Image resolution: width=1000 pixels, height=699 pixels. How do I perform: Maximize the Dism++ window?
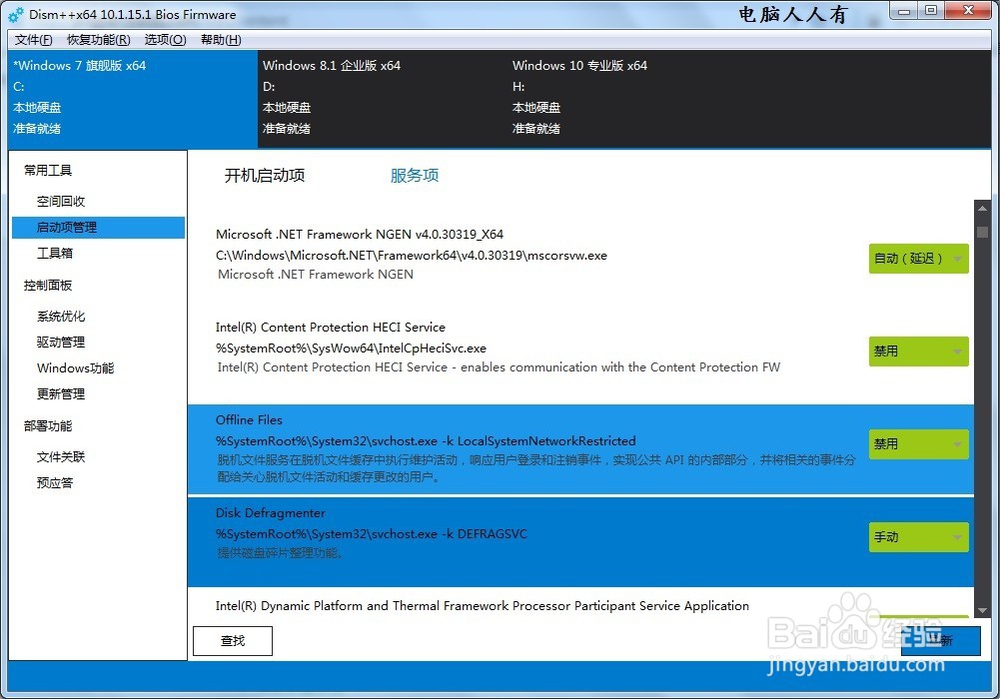(x=931, y=11)
